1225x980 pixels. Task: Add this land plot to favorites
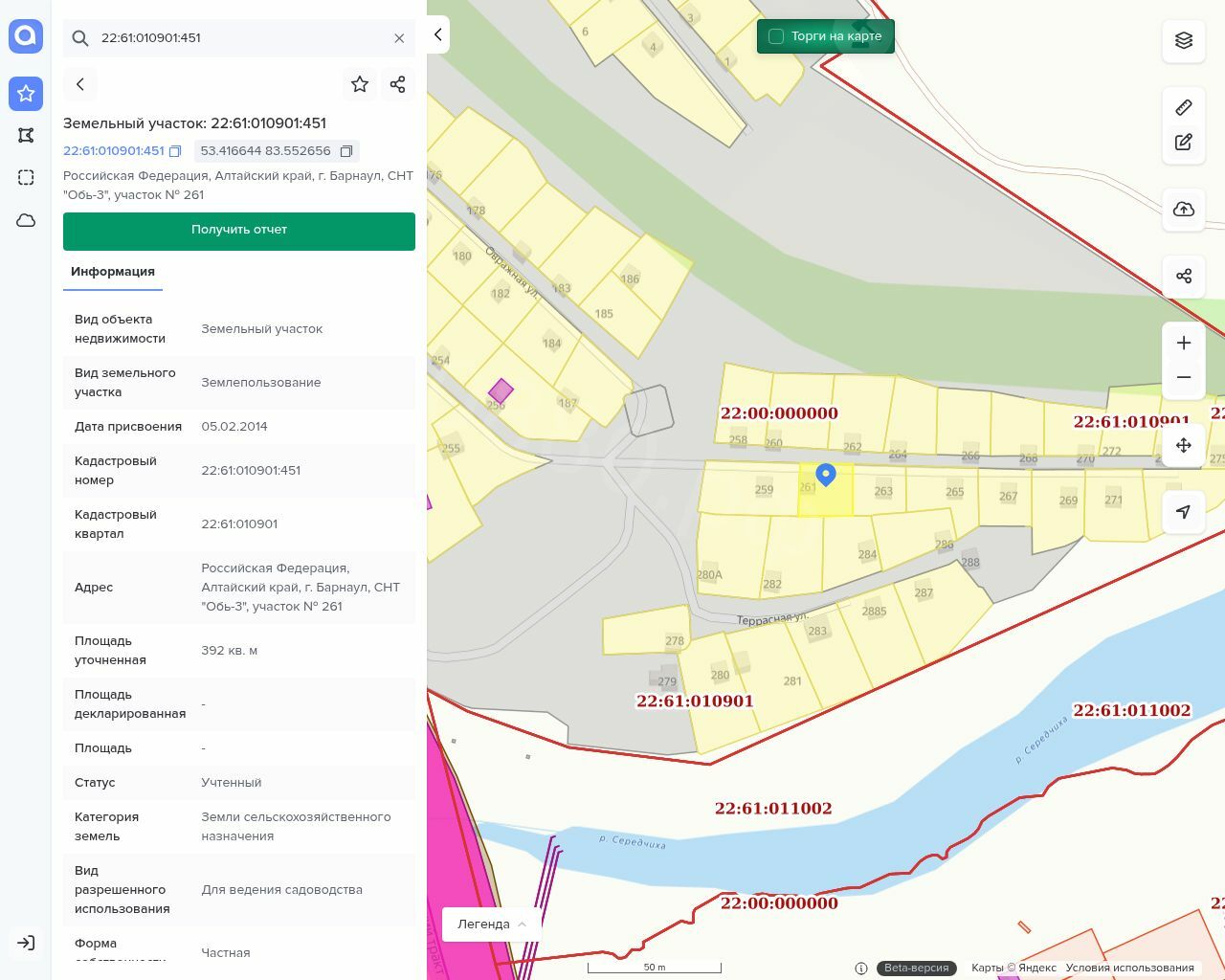[360, 84]
